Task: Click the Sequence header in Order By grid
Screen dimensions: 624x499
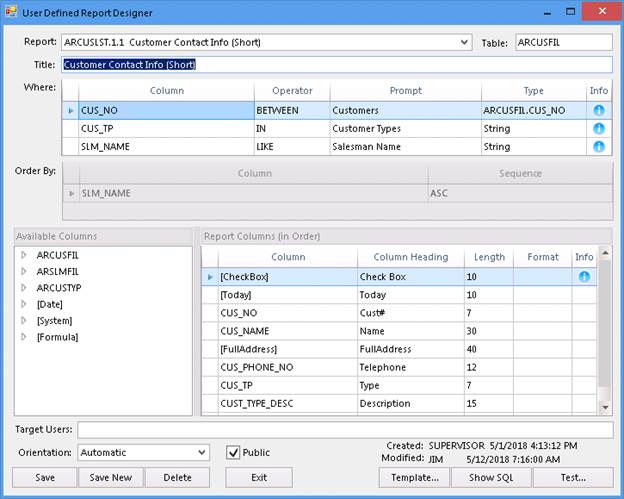Action: 520,173
